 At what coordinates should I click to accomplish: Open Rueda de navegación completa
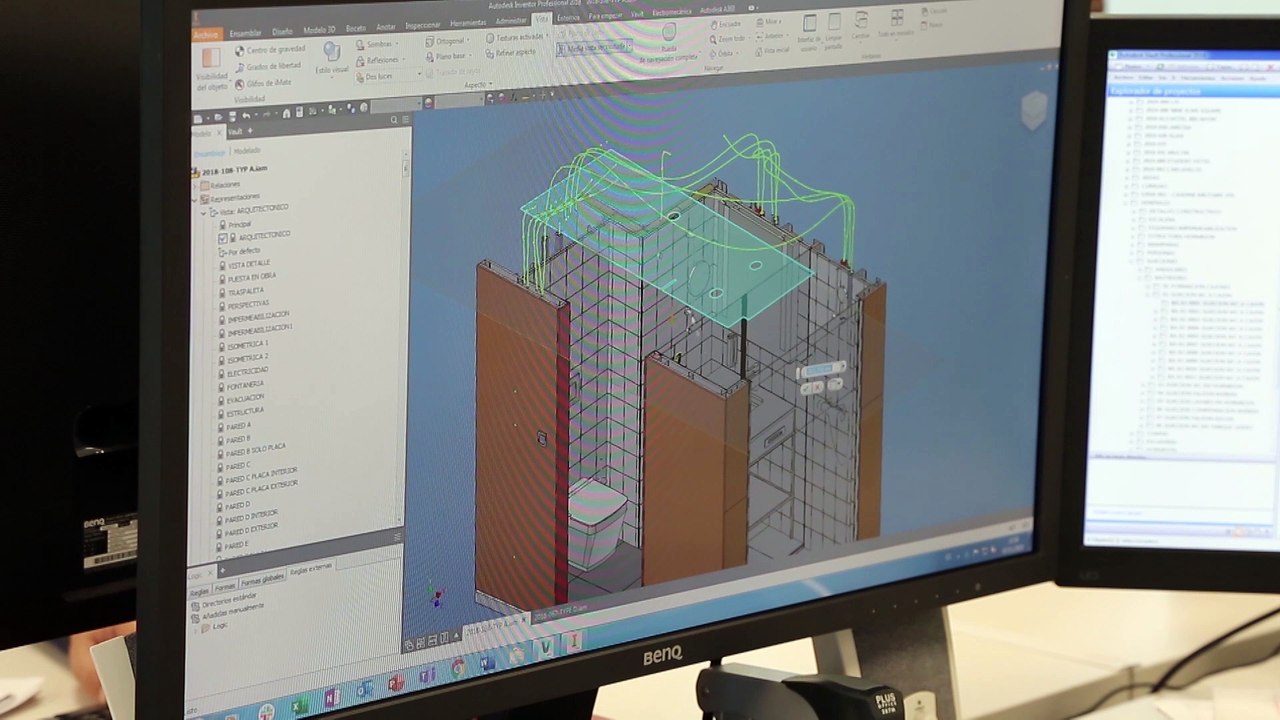point(669,44)
